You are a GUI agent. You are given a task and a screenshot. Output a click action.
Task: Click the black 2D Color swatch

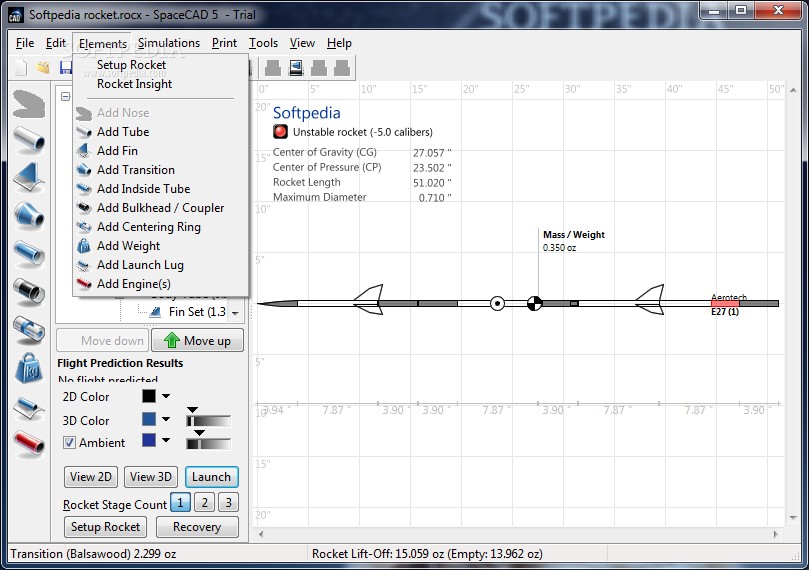149,396
